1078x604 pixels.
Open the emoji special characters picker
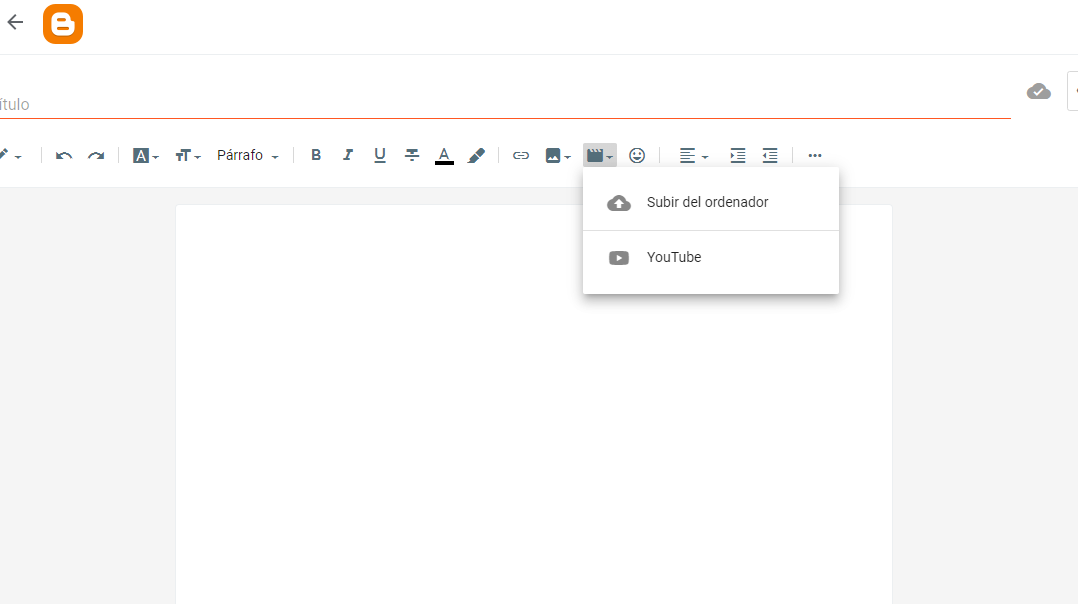637,155
